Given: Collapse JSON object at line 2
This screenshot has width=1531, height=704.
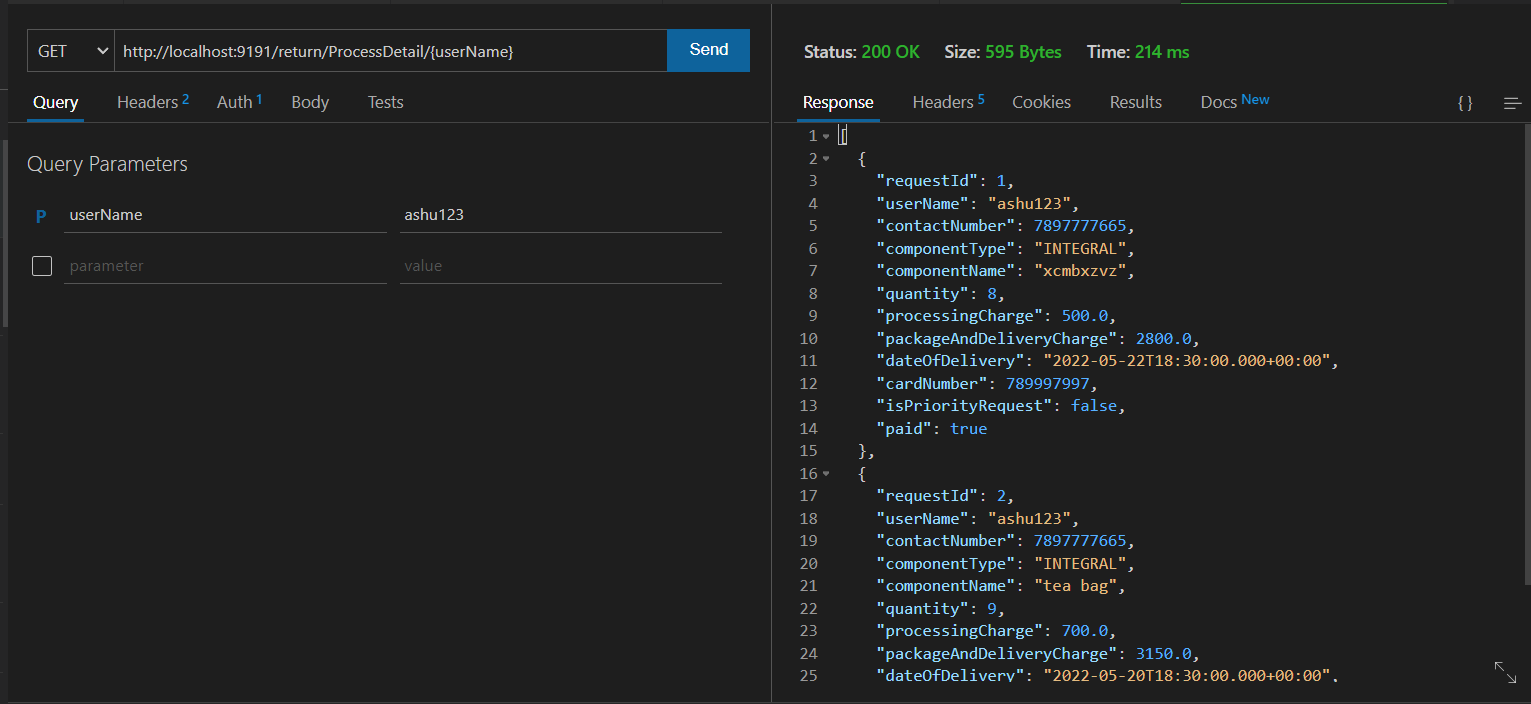Looking at the screenshot, I should click(827, 159).
